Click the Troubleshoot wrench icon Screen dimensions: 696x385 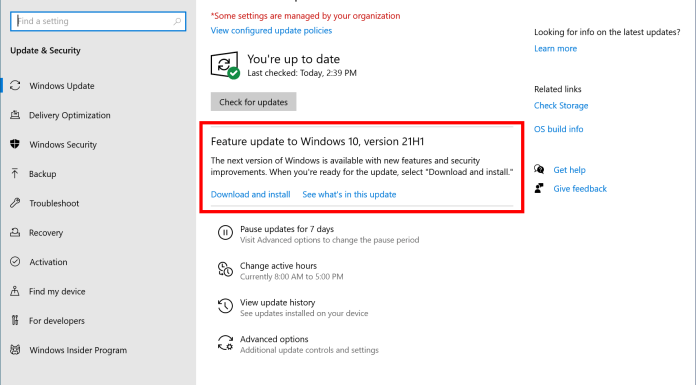(15, 203)
